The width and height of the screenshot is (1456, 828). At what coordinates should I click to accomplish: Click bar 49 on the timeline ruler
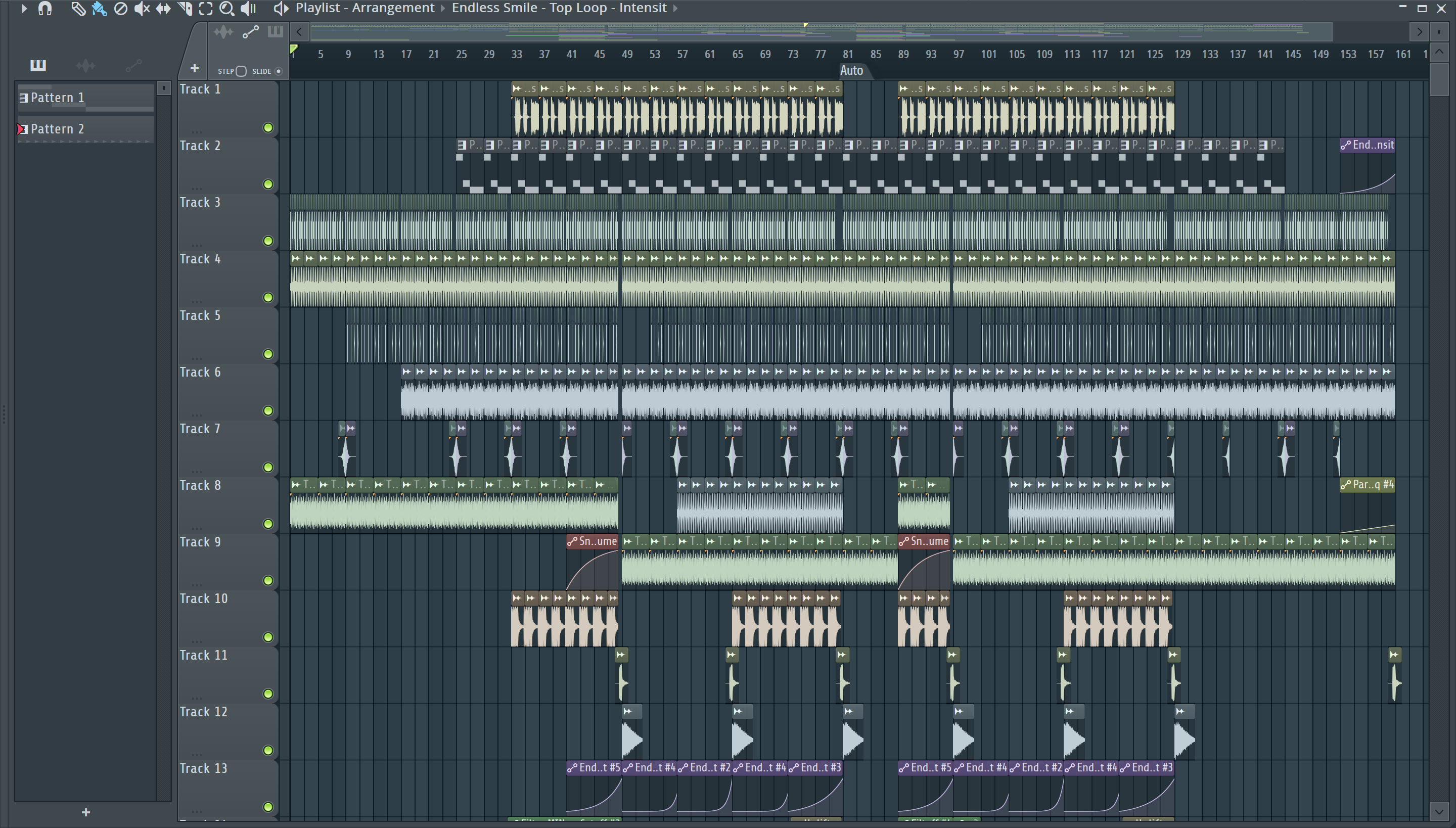627,55
